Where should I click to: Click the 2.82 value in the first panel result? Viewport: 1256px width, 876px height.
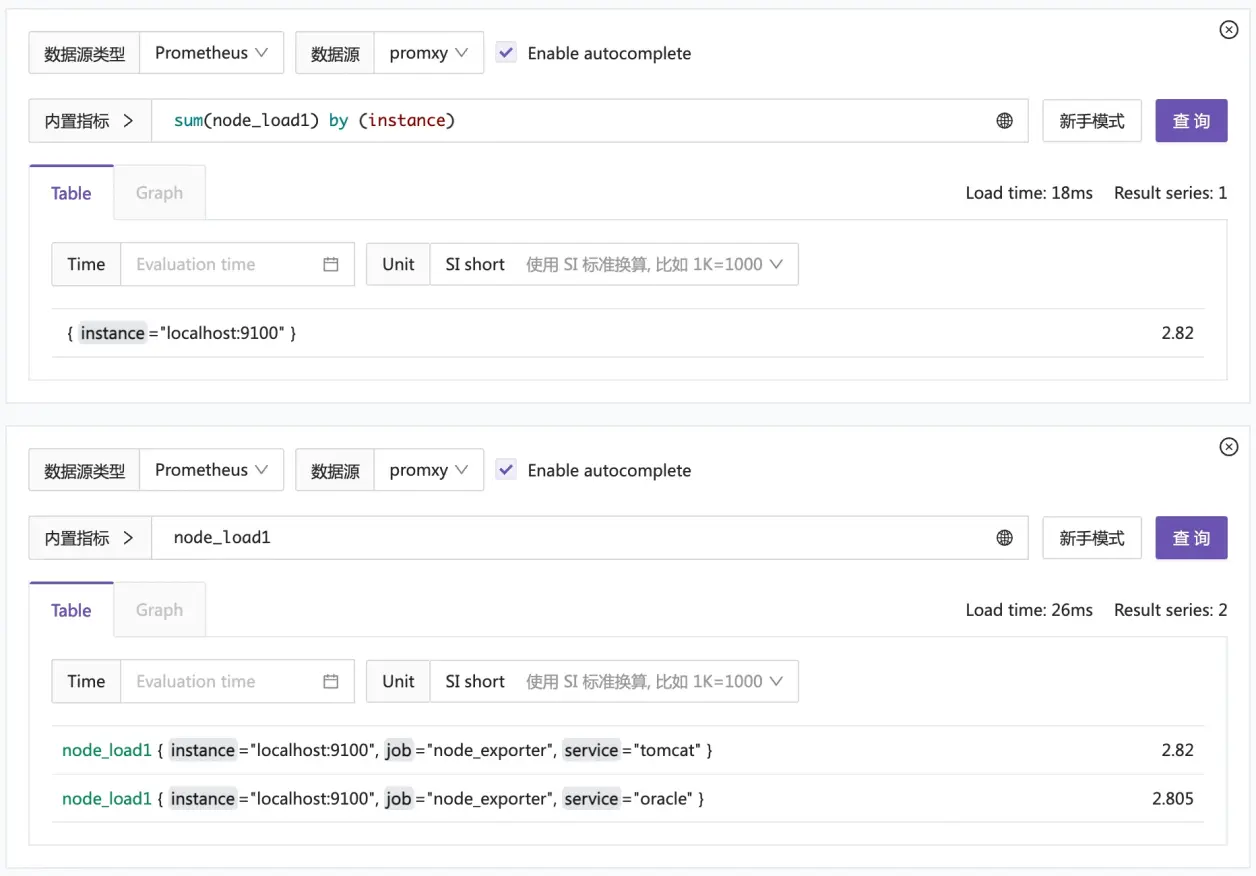click(1177, 333)
